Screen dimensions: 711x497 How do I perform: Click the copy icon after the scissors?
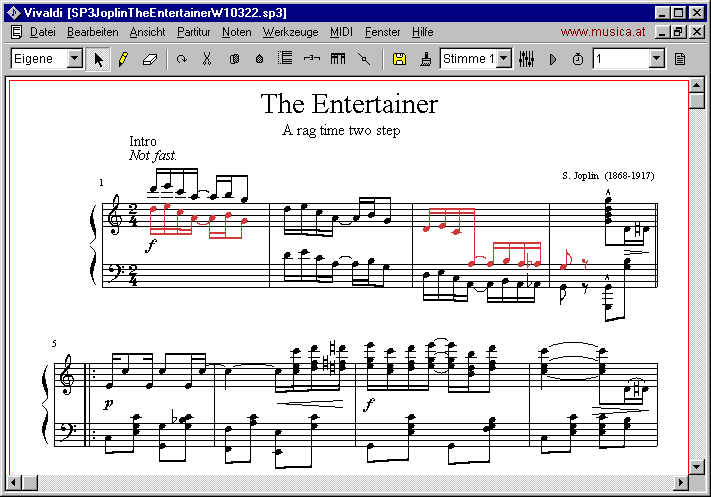(x=234, y=59)
